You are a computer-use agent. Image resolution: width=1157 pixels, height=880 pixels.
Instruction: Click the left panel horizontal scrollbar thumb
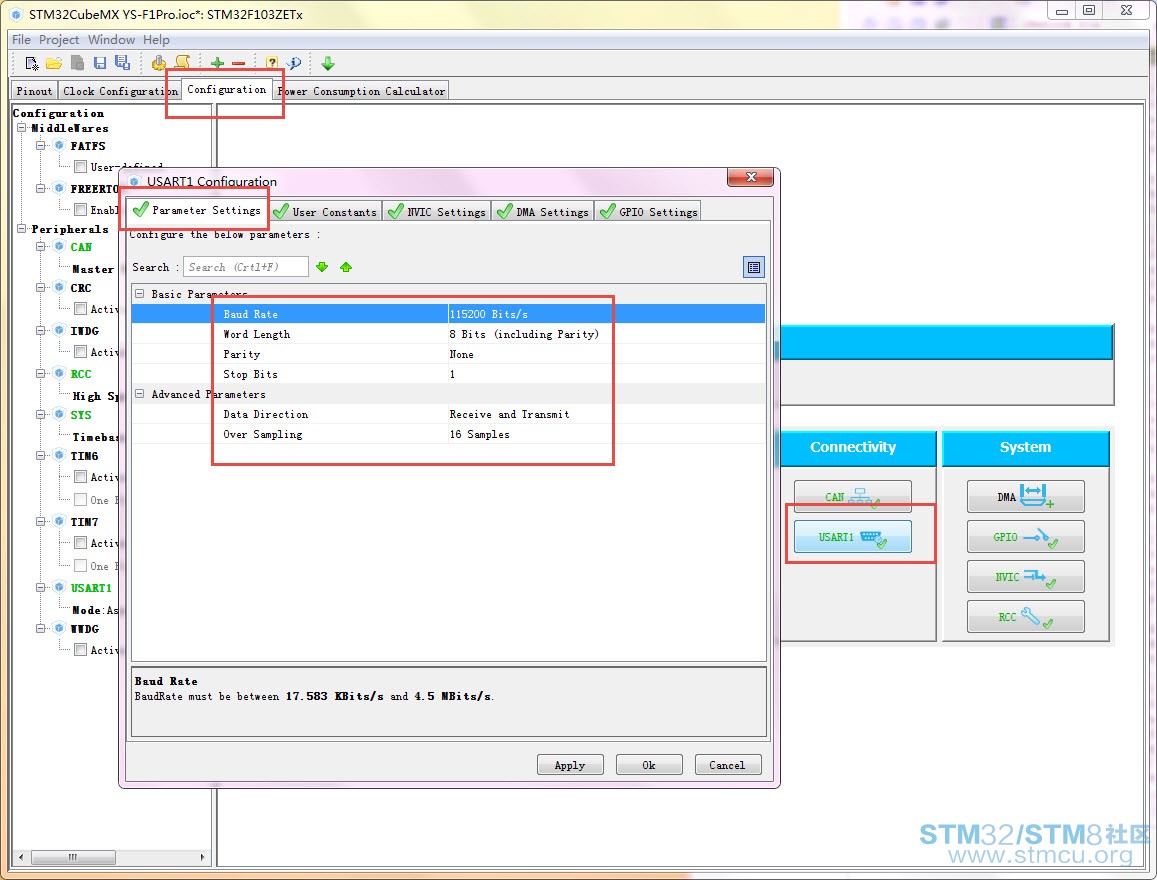(73, 857)
